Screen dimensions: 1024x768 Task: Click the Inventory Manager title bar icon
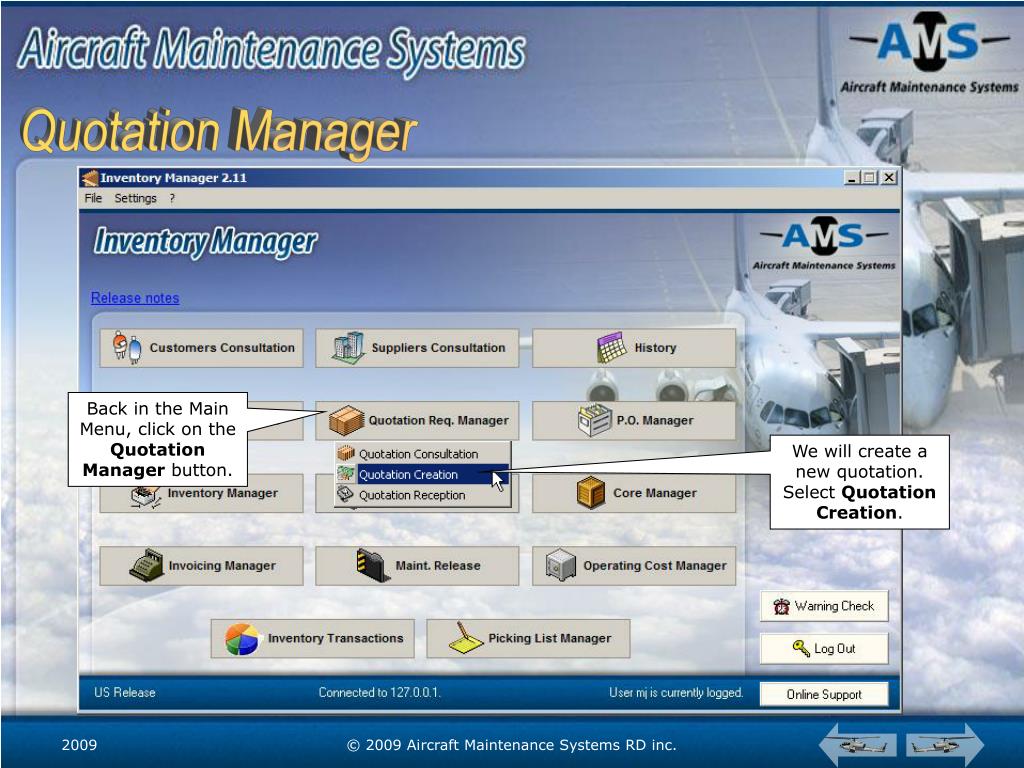pos(89,178)
